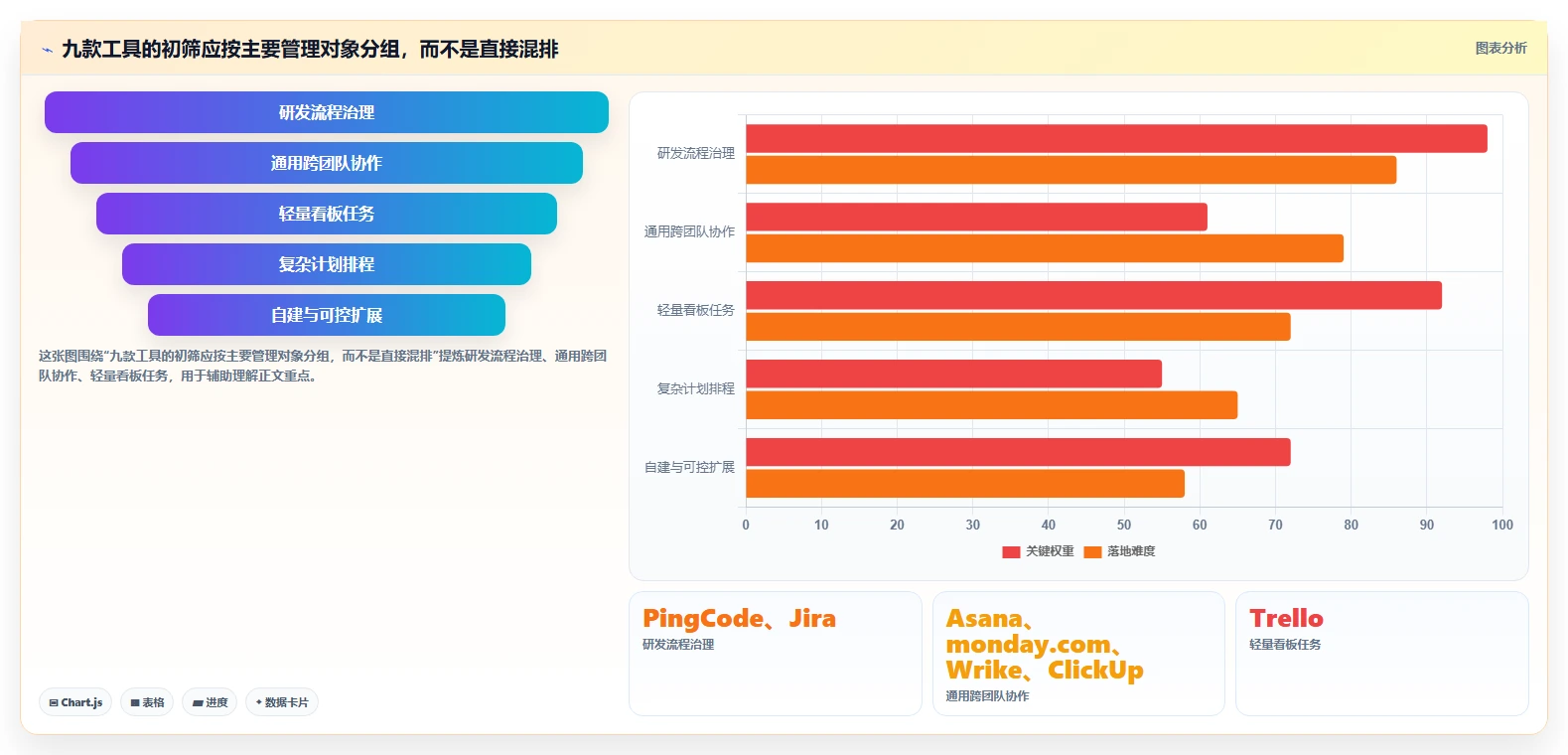Click the red bar for 自建与可控扩展
This screenshot has width=1568, height=755.
click(x=1018, y=452)
